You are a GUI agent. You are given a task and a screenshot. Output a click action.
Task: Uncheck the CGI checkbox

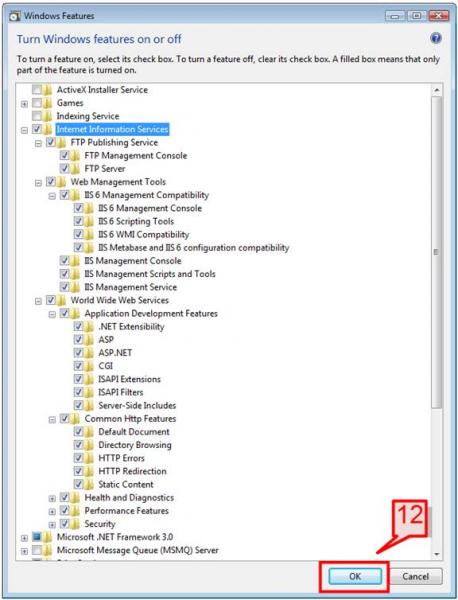[x=78, y=366]
